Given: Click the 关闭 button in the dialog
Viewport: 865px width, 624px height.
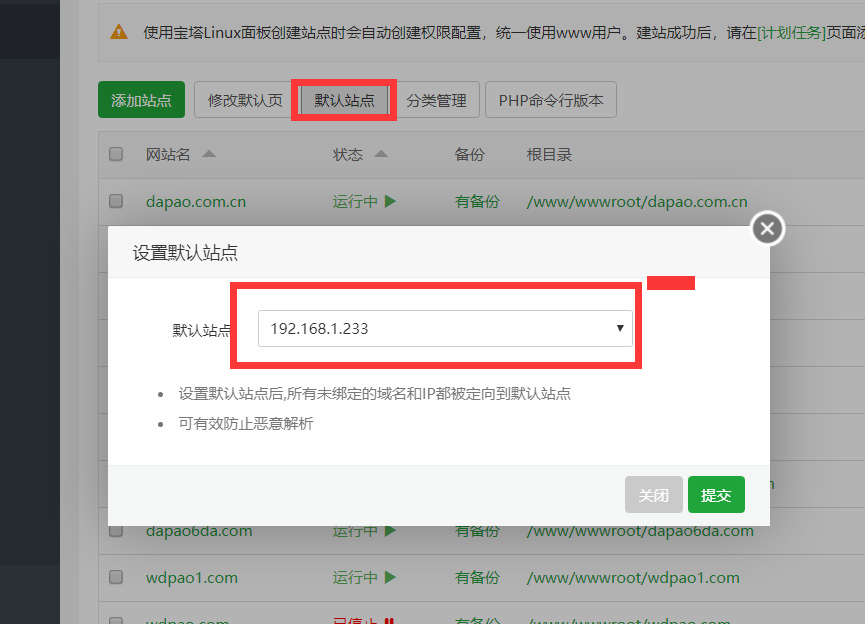Looking at the screenshot, I should coord(653,494).
